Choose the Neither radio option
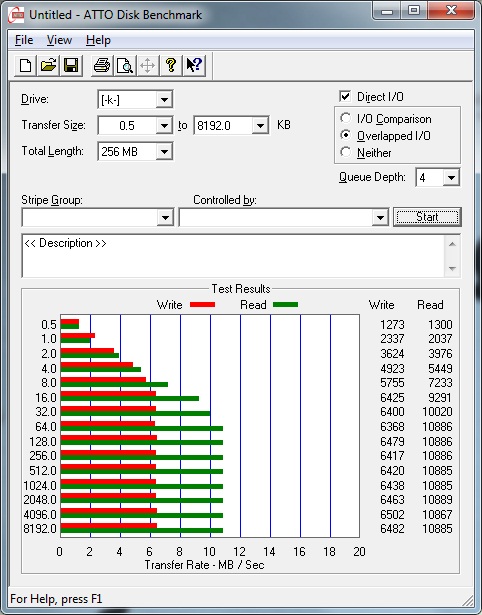482x615 pixels. tap(346, 152)
